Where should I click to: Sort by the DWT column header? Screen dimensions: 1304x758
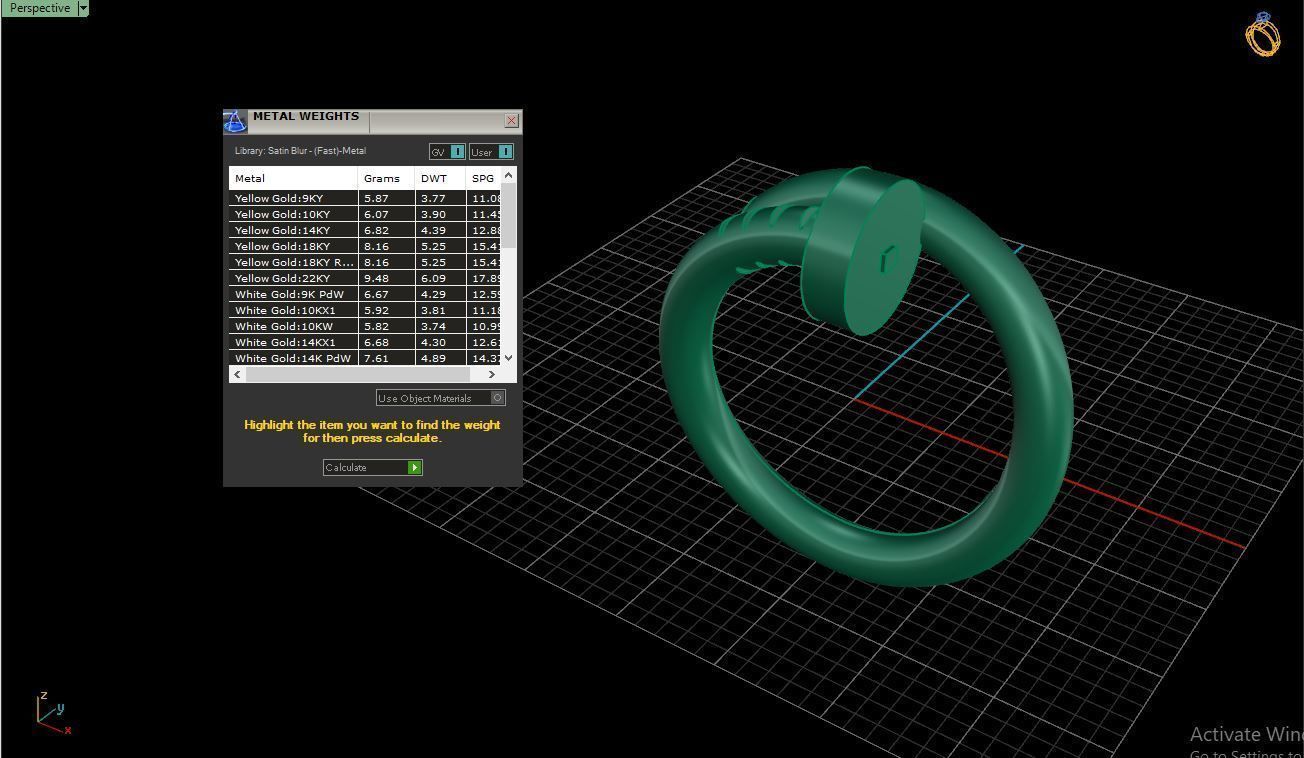tap(440, 178)
